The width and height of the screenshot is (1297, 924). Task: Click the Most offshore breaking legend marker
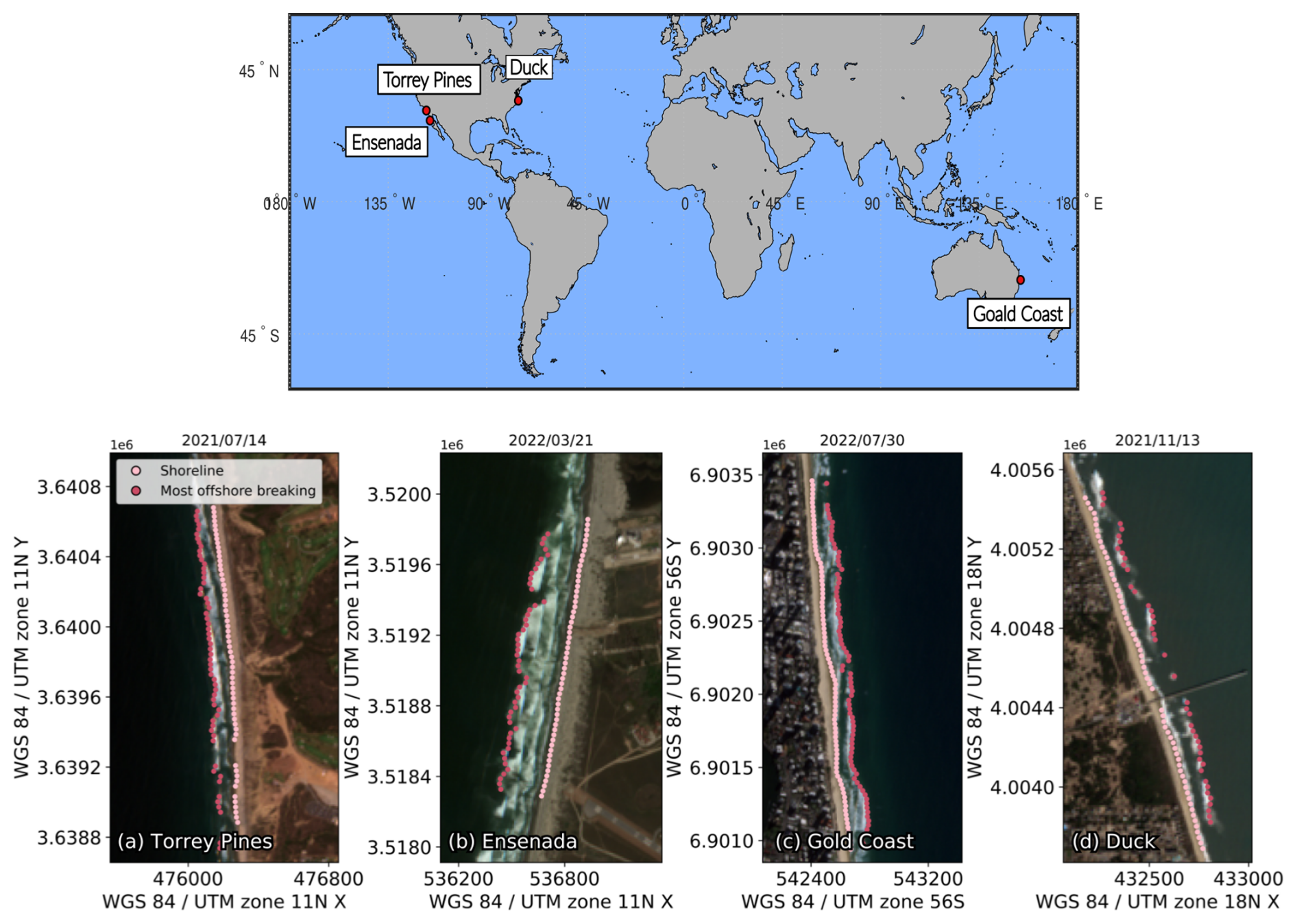136,491
